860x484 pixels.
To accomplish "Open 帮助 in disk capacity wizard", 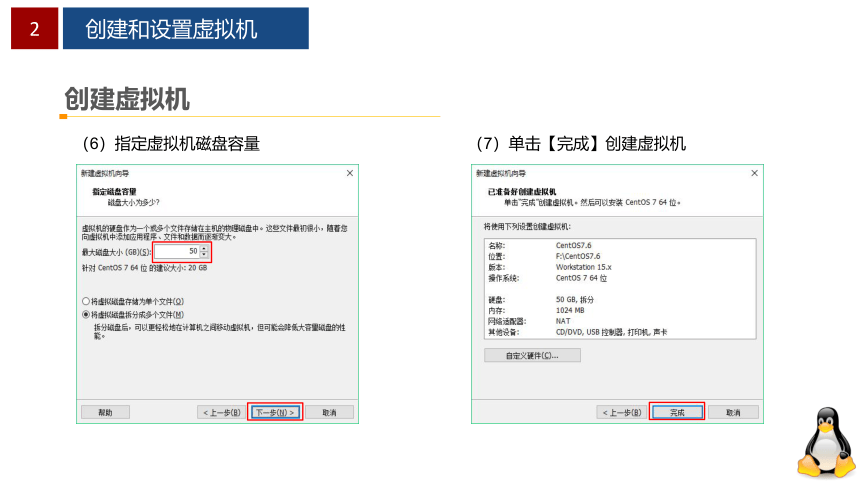I will (105, 412).
